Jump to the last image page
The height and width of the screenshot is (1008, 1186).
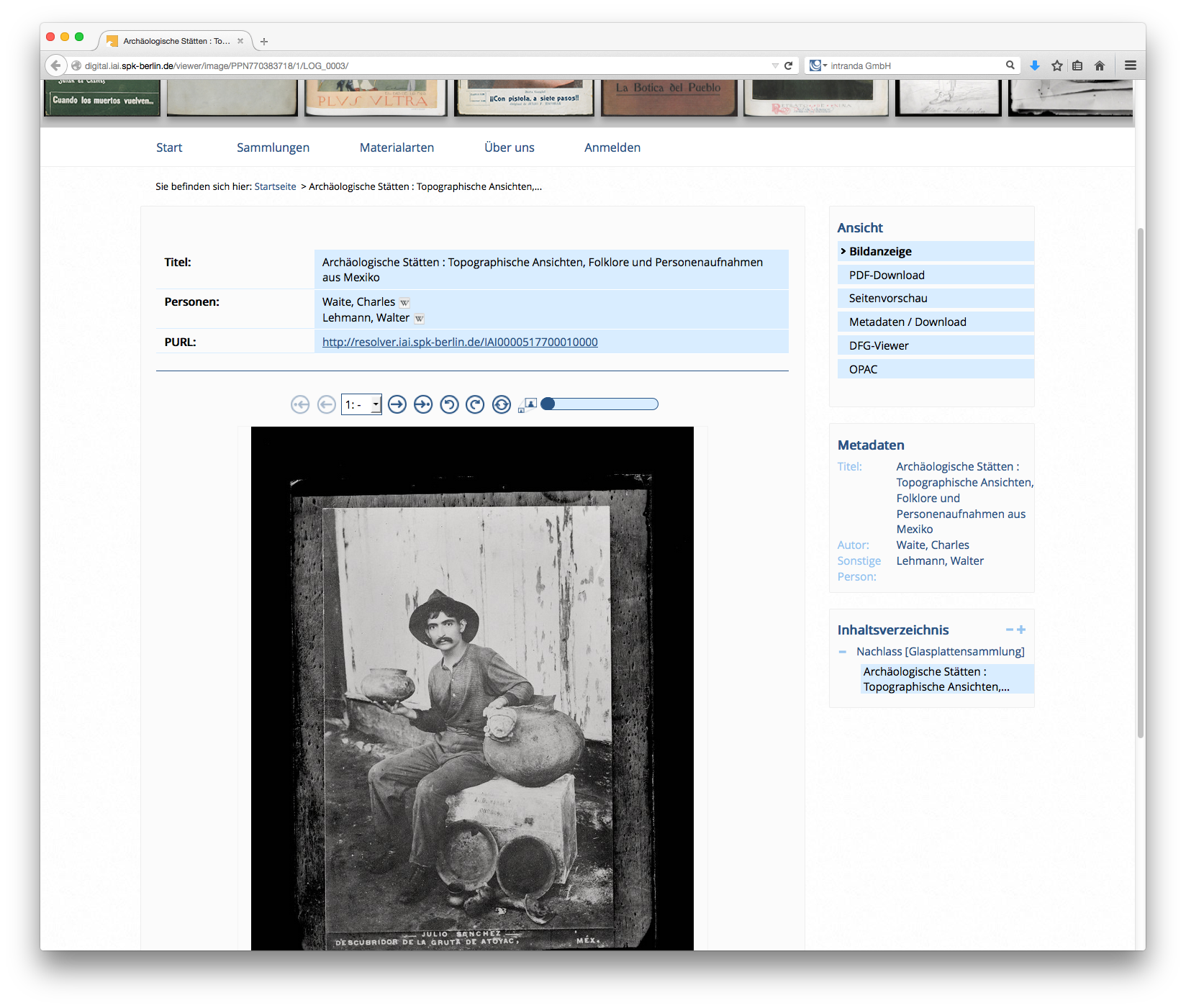[x=423, y=404]
